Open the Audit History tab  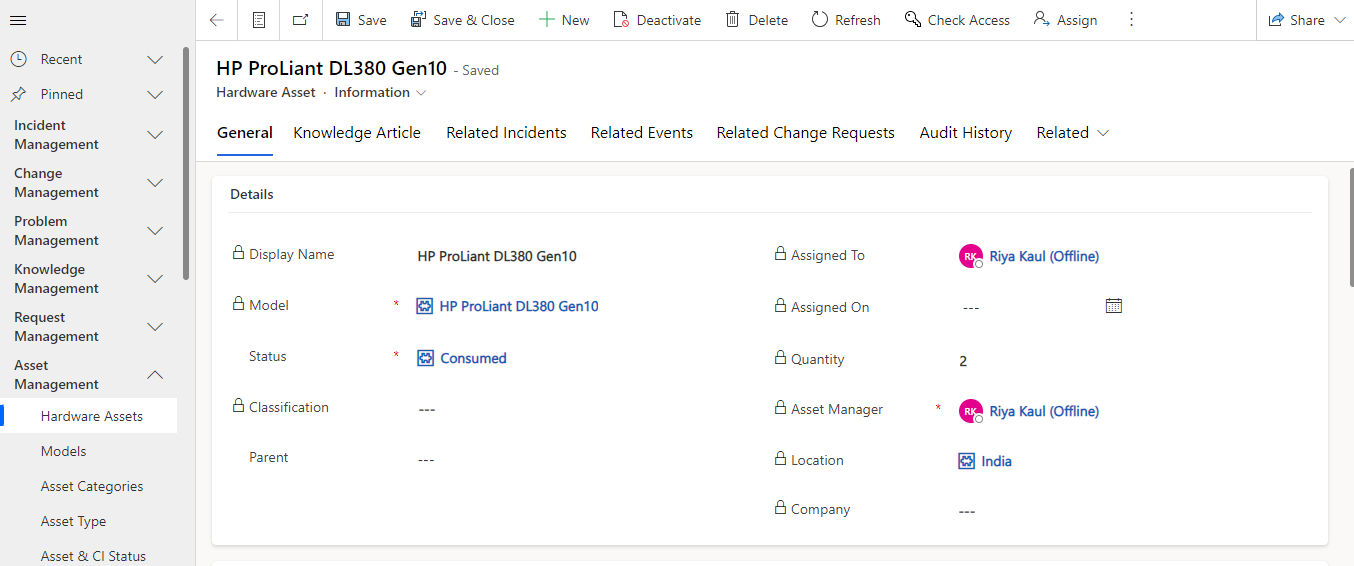966,133
